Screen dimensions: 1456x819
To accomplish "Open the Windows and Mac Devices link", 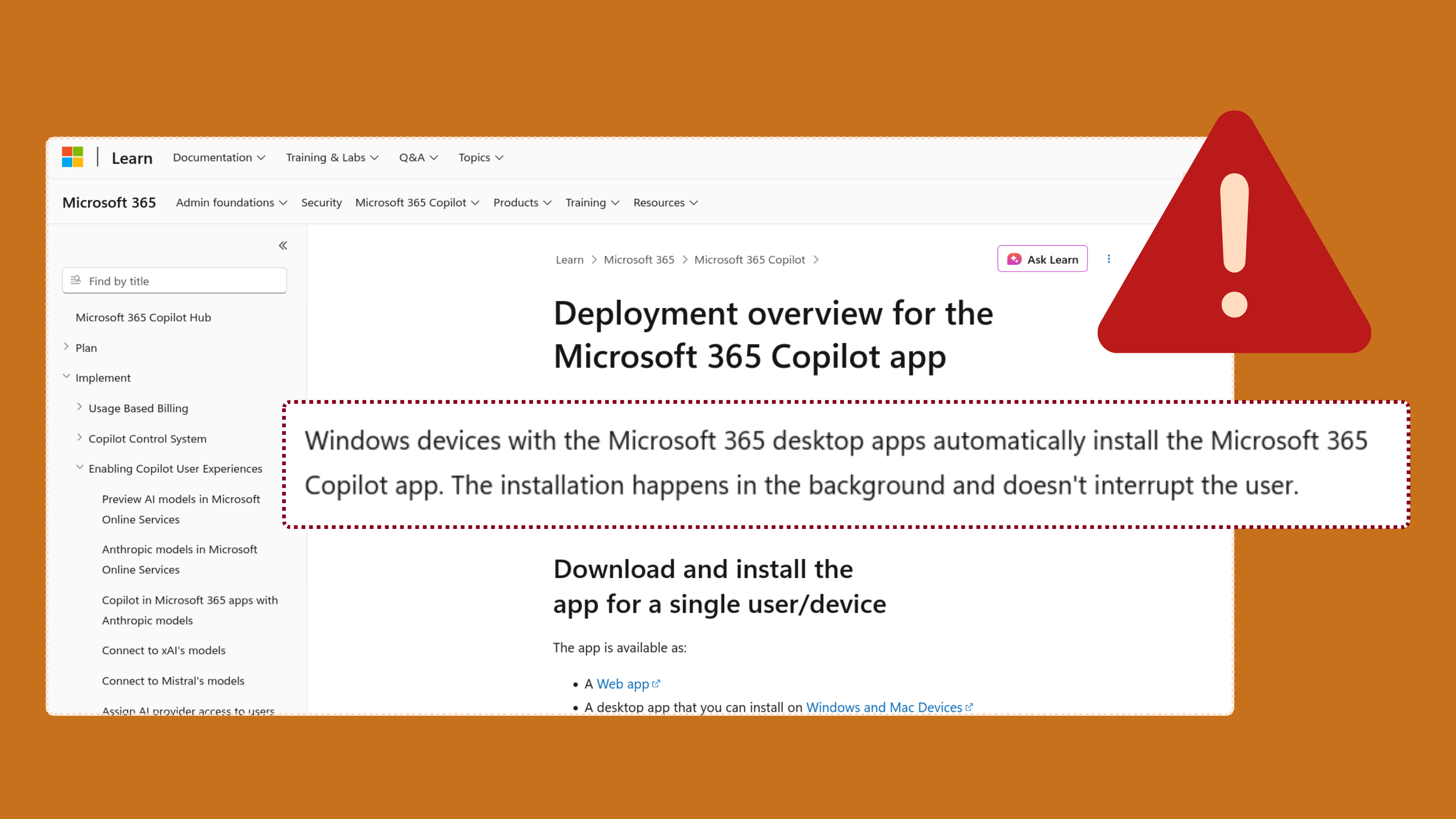I will tap(884, 707).
